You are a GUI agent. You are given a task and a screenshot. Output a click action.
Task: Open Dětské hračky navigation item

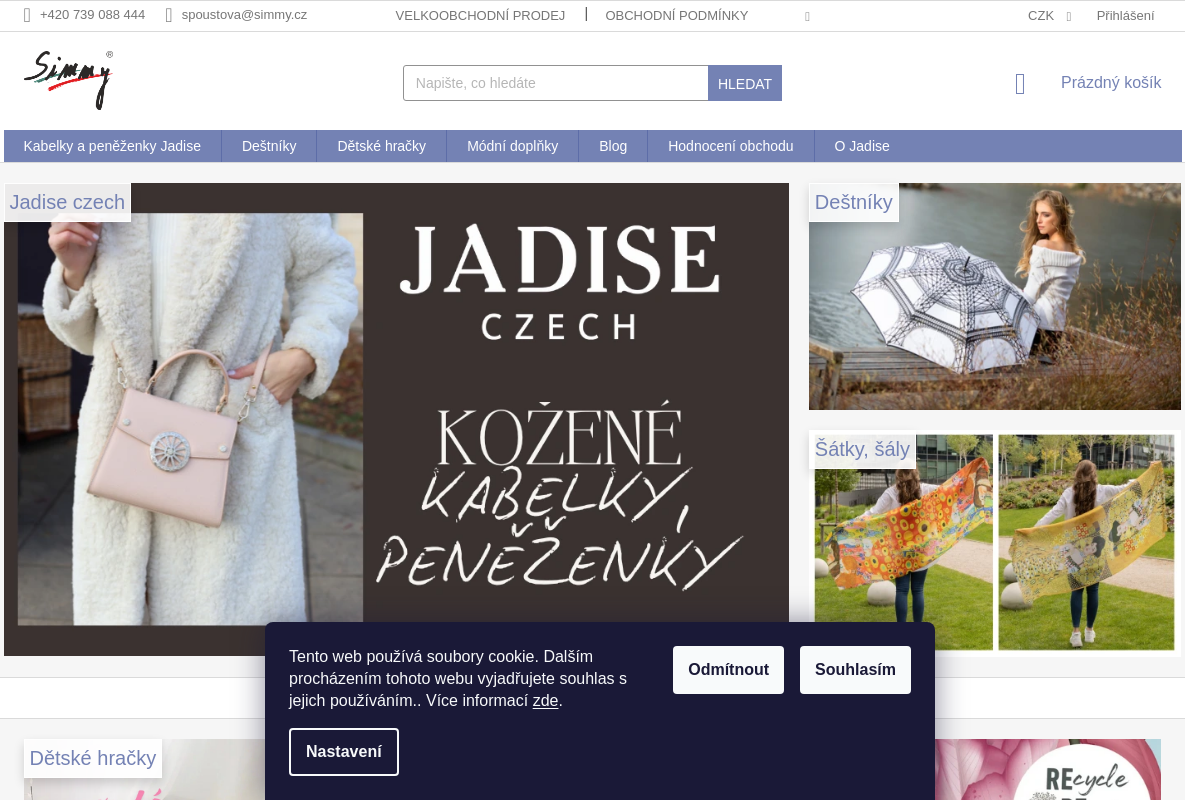[x=381, y=146]
